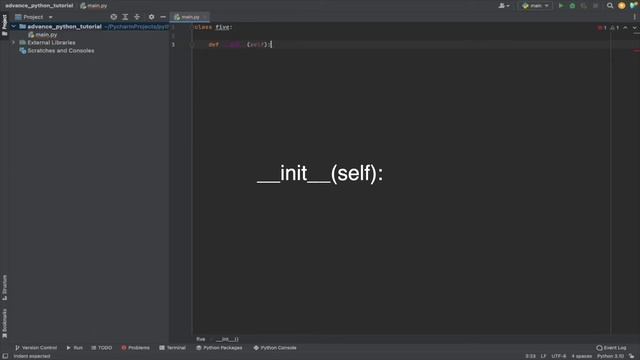The width and height of the screenshot is (640, 360).
Task: Click 'Indent expected' status message
Action: (x=32, y=356)
